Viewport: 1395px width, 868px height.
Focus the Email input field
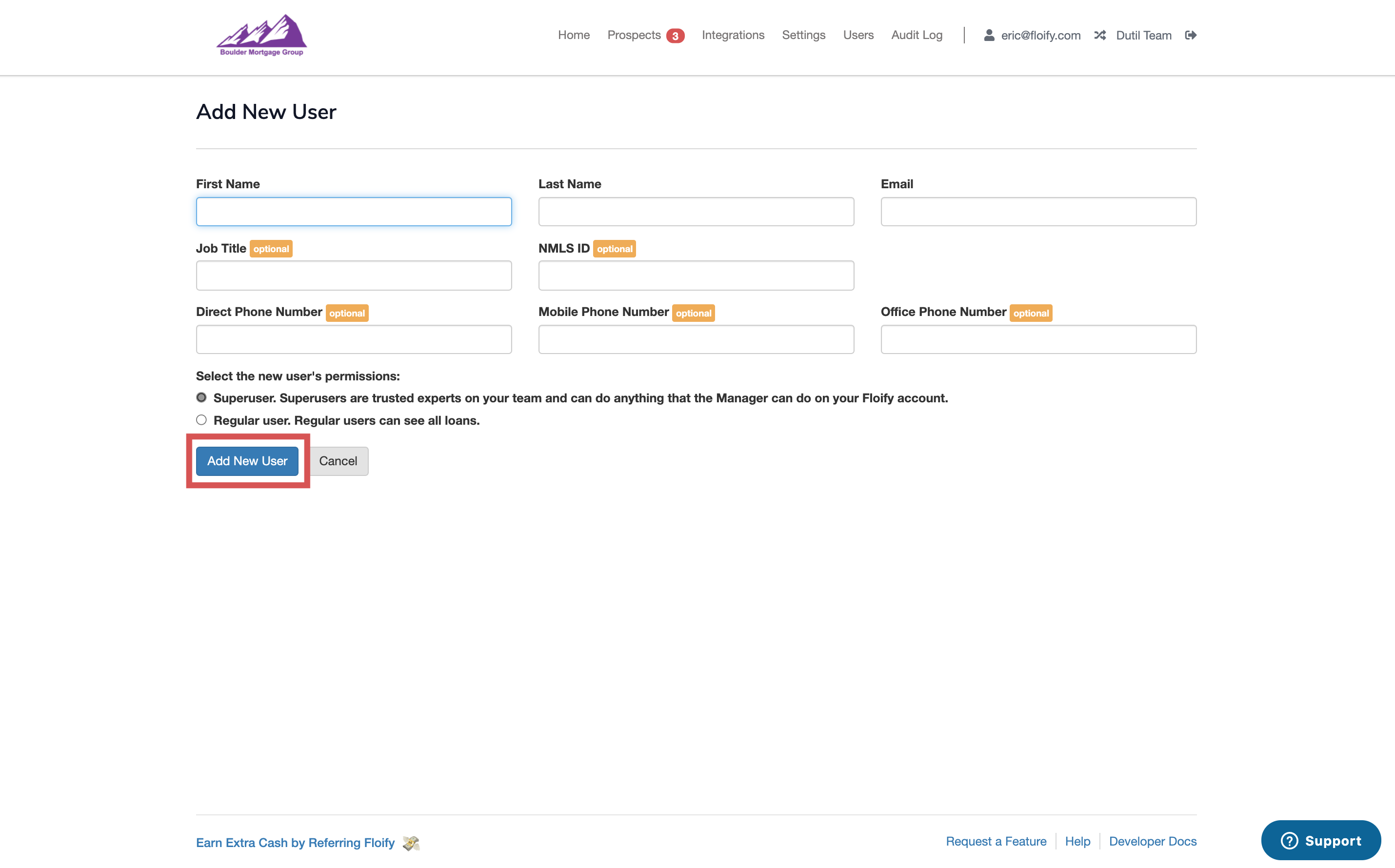[x=1038, y=212]
